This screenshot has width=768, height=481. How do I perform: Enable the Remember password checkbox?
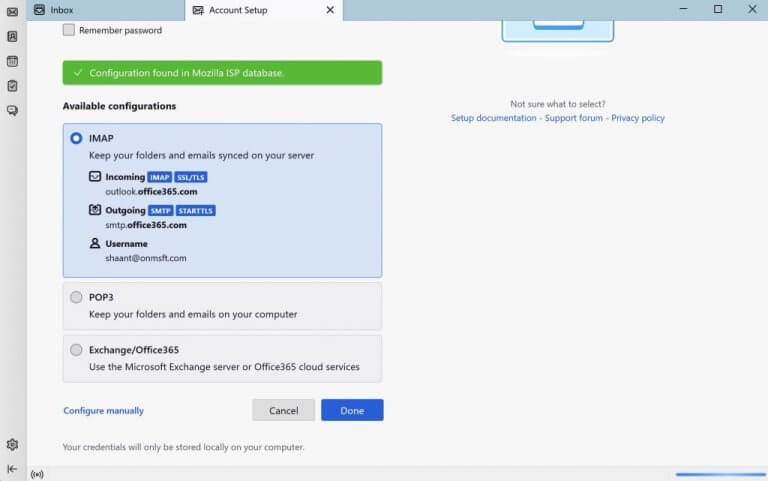point(69,30)
